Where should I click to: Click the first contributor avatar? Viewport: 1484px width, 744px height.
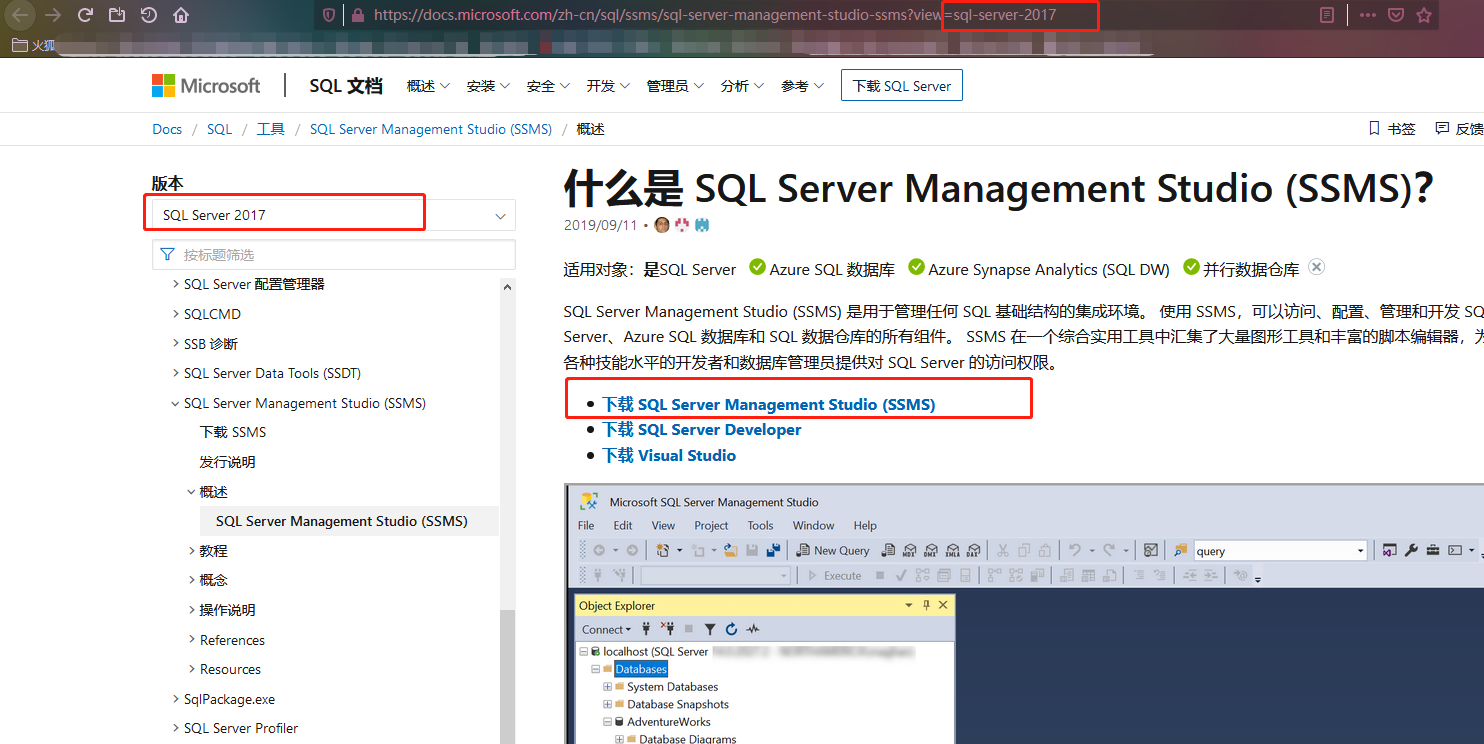coord(661,225)
